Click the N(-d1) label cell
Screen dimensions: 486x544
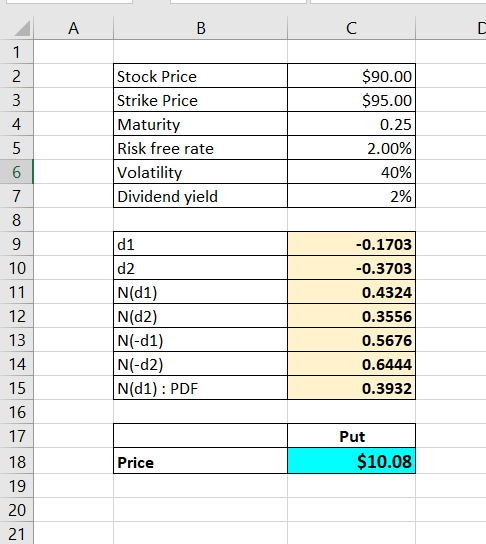point(201,340)
